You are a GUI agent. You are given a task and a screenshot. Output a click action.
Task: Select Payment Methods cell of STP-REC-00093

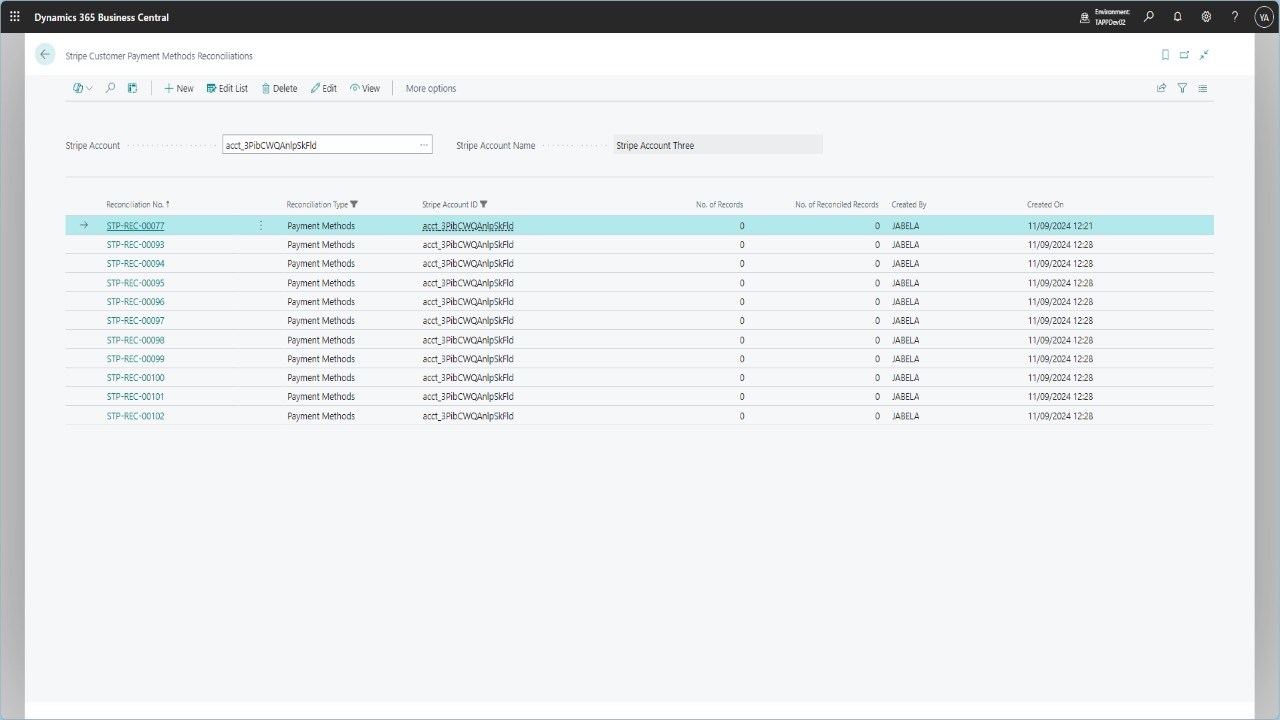[321, 244]
